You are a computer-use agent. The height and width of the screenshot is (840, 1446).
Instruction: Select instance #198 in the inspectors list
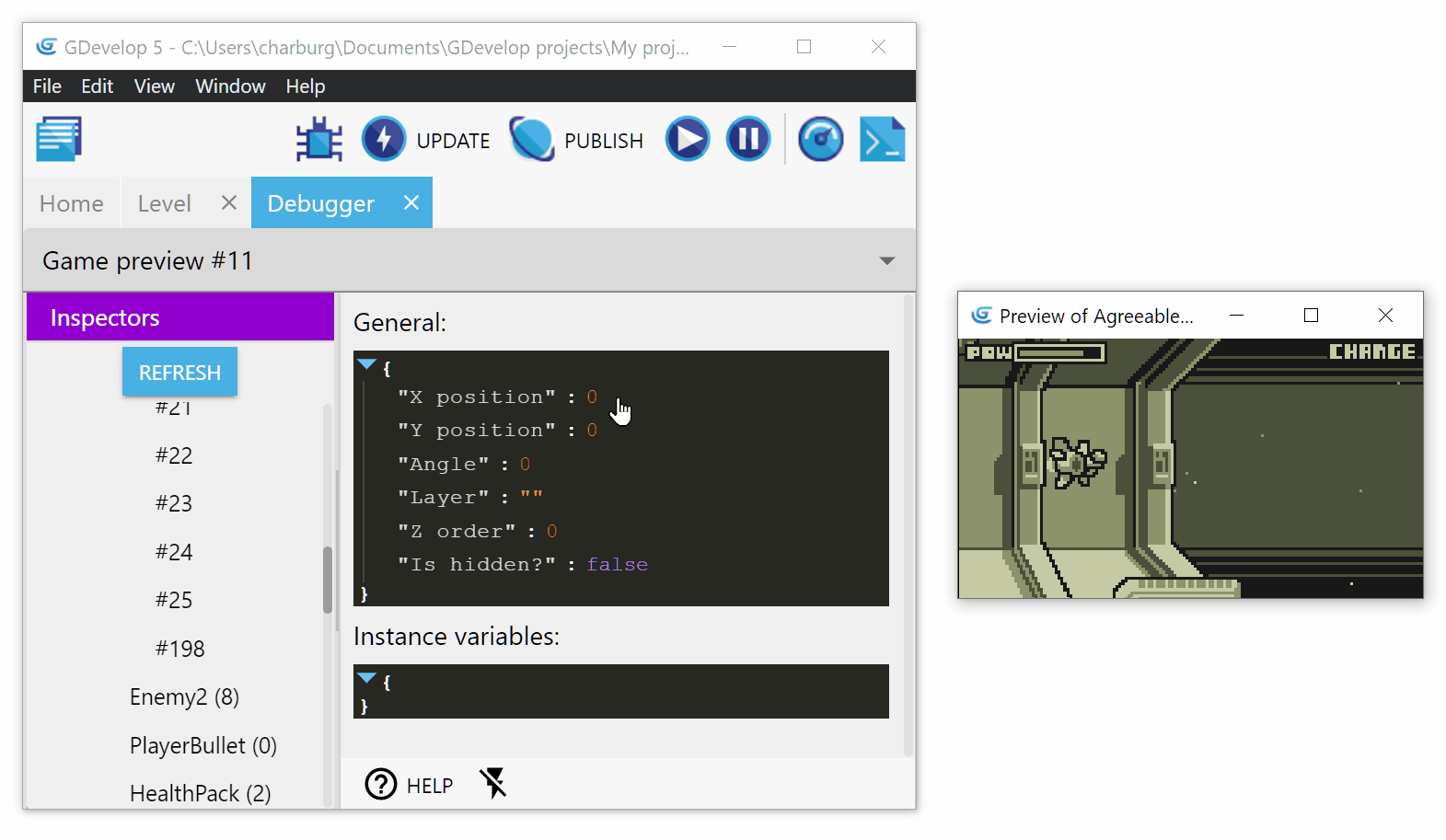click(x=179, y=649)
